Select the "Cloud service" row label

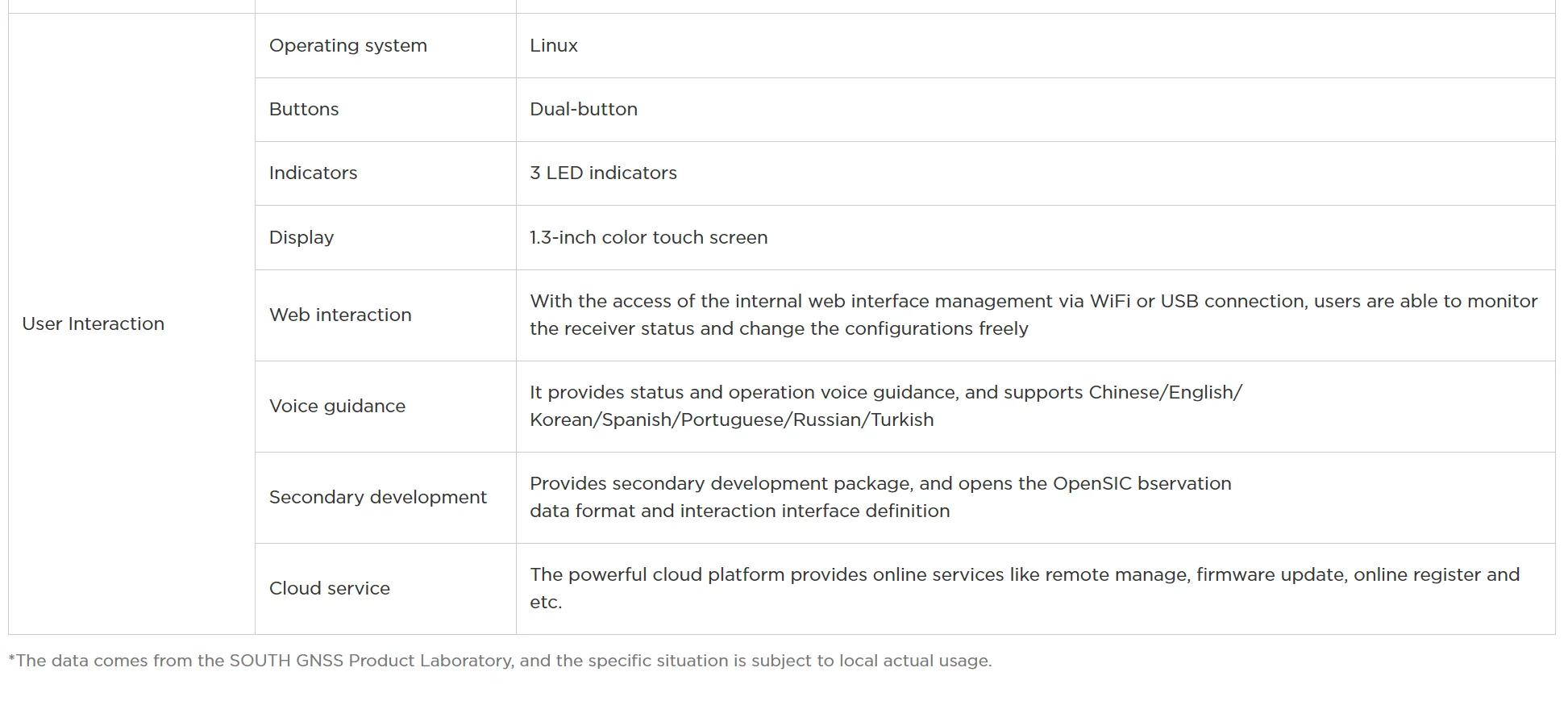pos(329,588)
